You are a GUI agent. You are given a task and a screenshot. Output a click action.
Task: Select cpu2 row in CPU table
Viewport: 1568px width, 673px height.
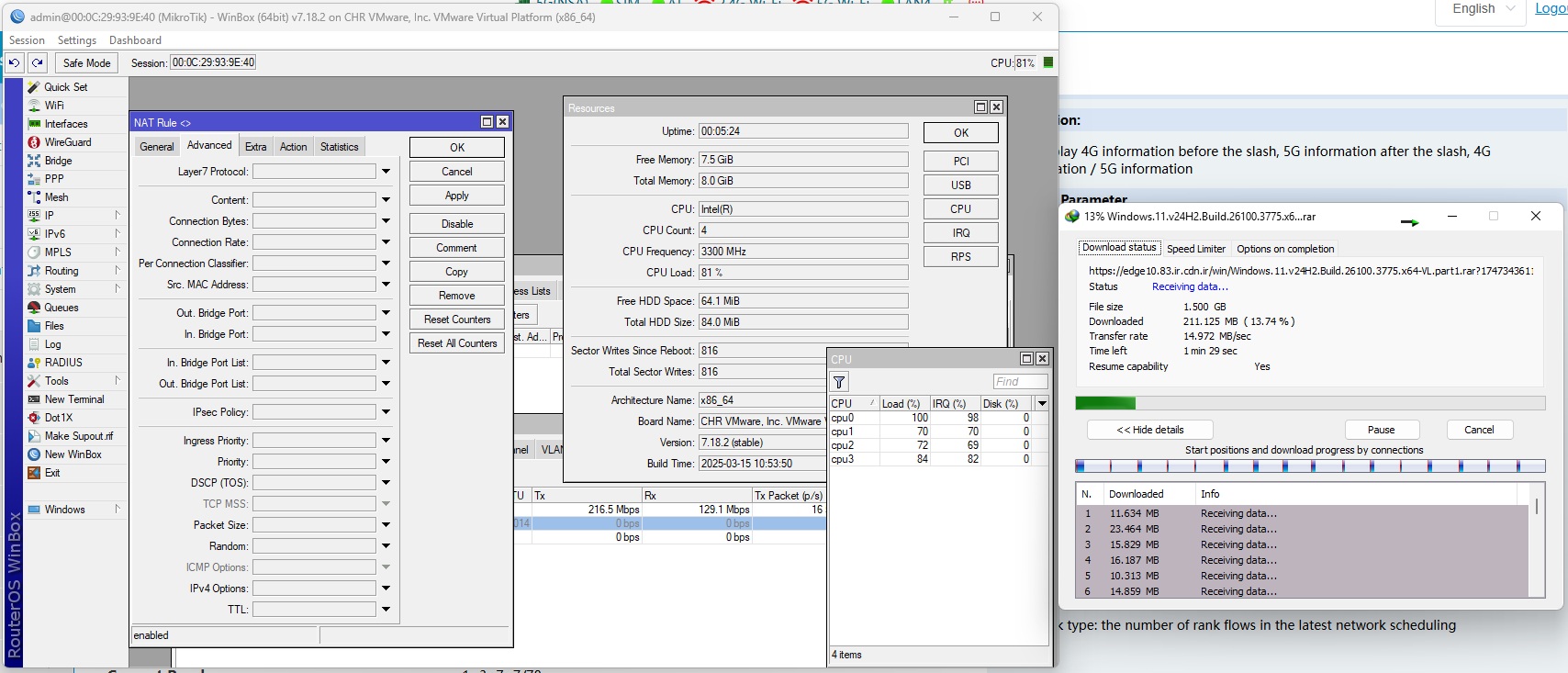tap(938, 445)
